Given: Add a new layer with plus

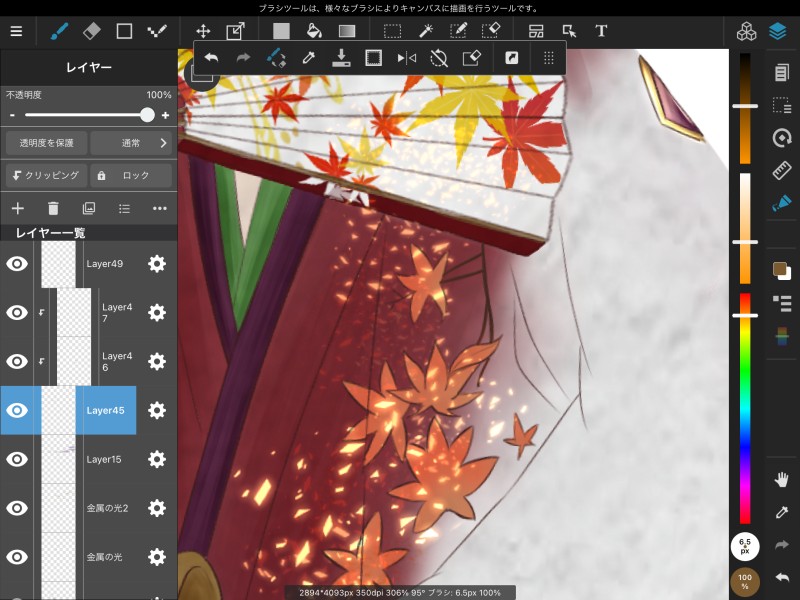Looking at the screenshot, I should tap(18, 208).
